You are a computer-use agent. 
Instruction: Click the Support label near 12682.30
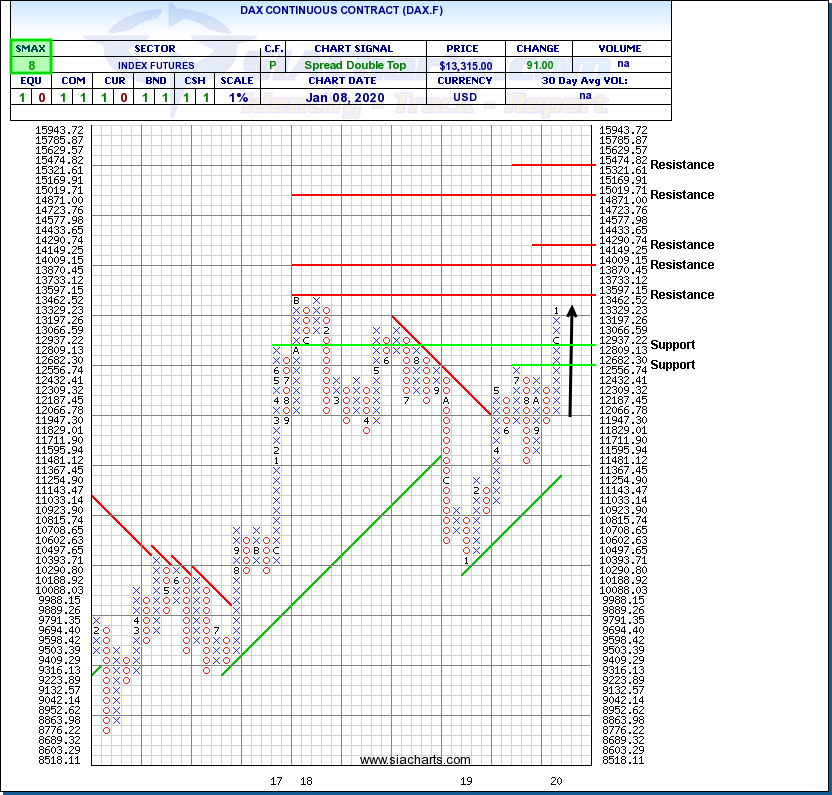pyautogui.click(x=672, y=365)
